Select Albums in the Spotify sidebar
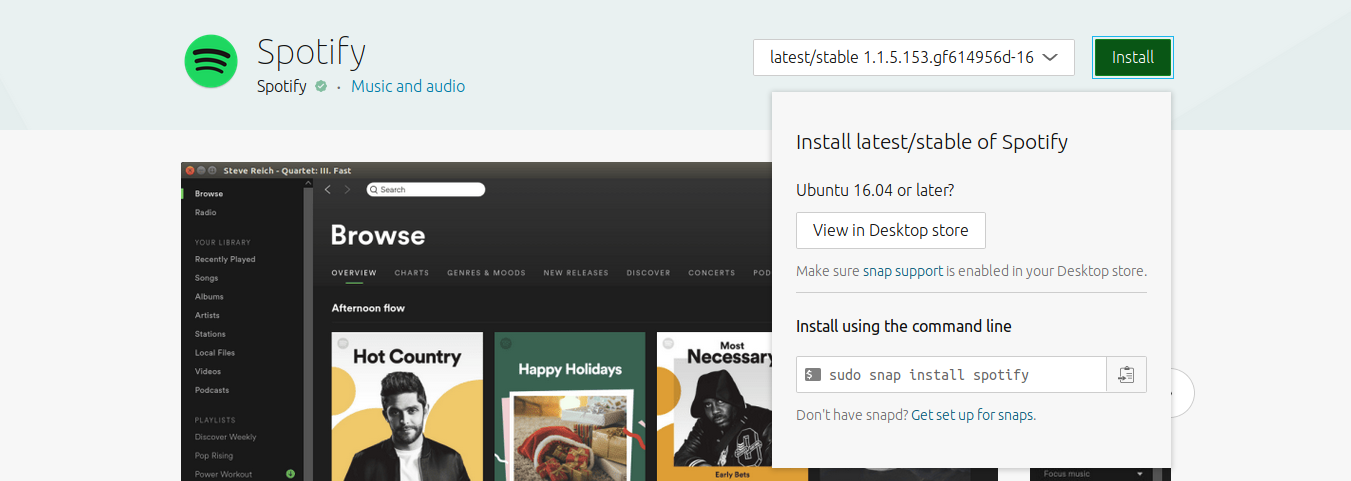Screen dimensions: 1351x481 209,297
